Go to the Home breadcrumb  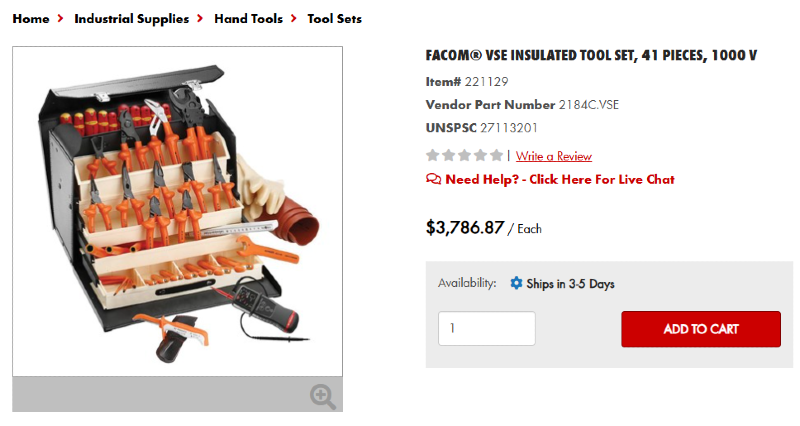[x=31, y=19]
